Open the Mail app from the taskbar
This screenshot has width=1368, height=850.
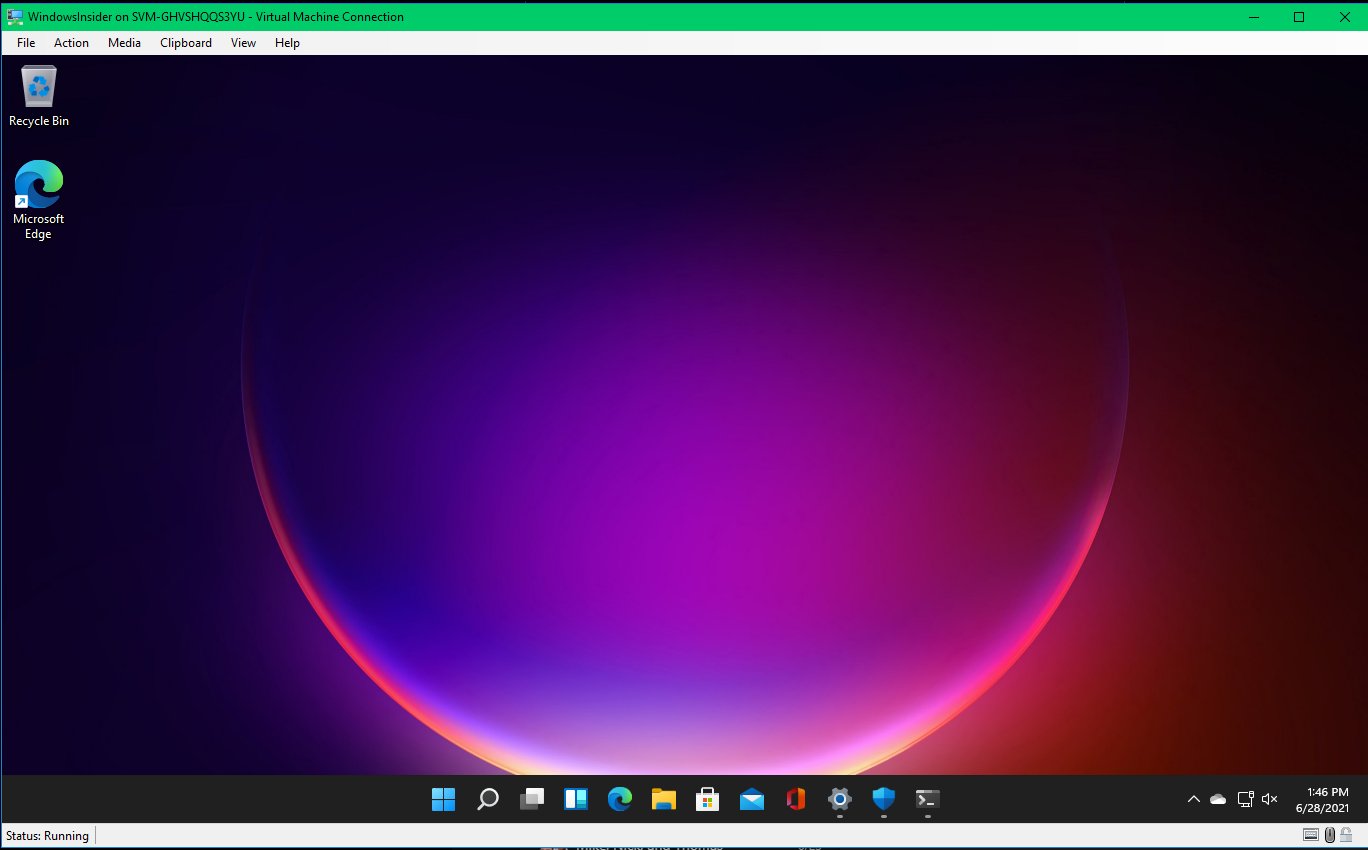click(x=751, y=799)
